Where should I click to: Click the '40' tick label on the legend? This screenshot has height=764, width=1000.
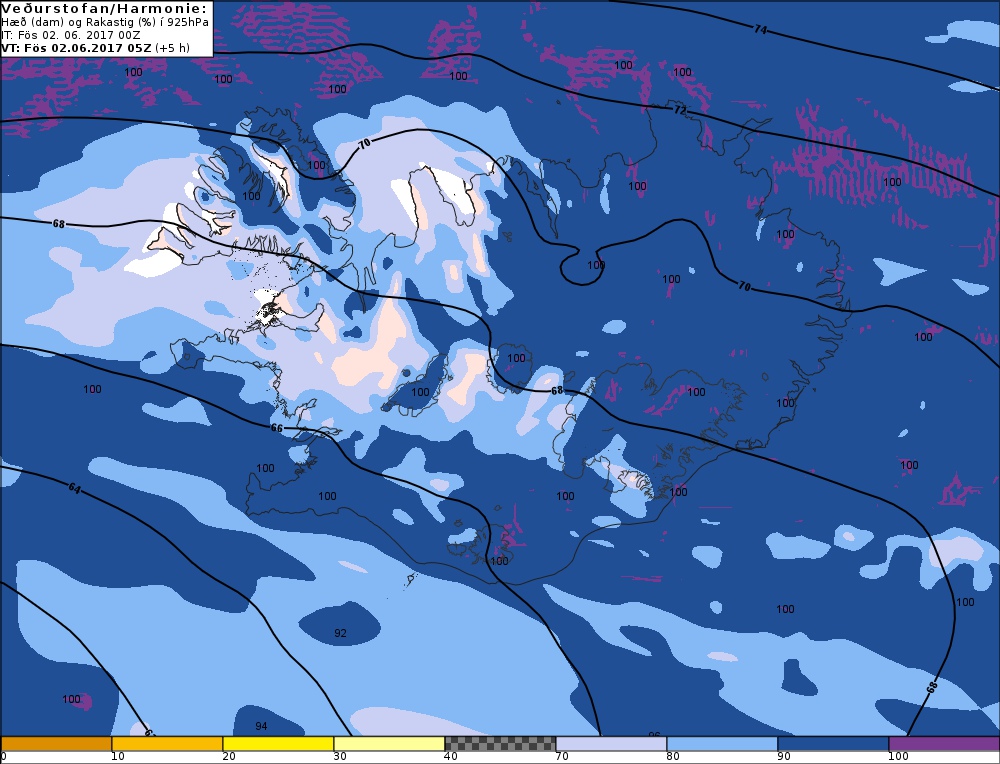[450, 757]
